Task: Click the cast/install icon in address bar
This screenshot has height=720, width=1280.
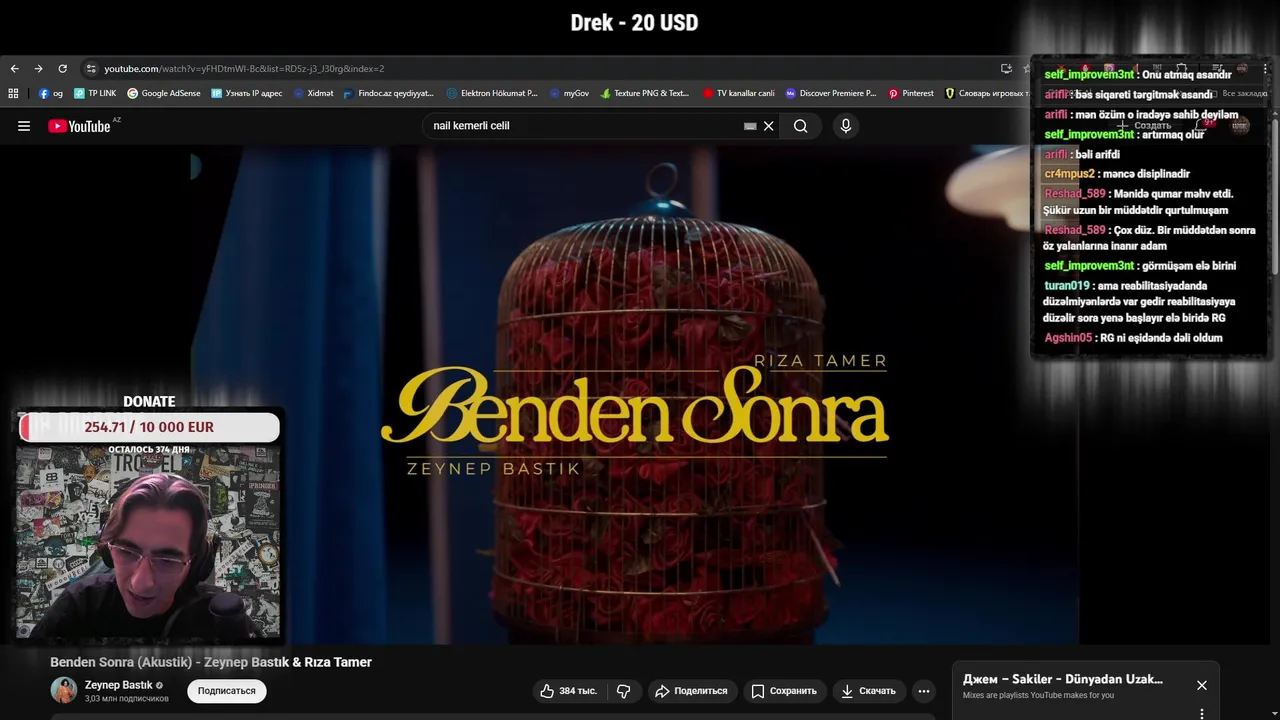Action: [x=1006, y=69]
